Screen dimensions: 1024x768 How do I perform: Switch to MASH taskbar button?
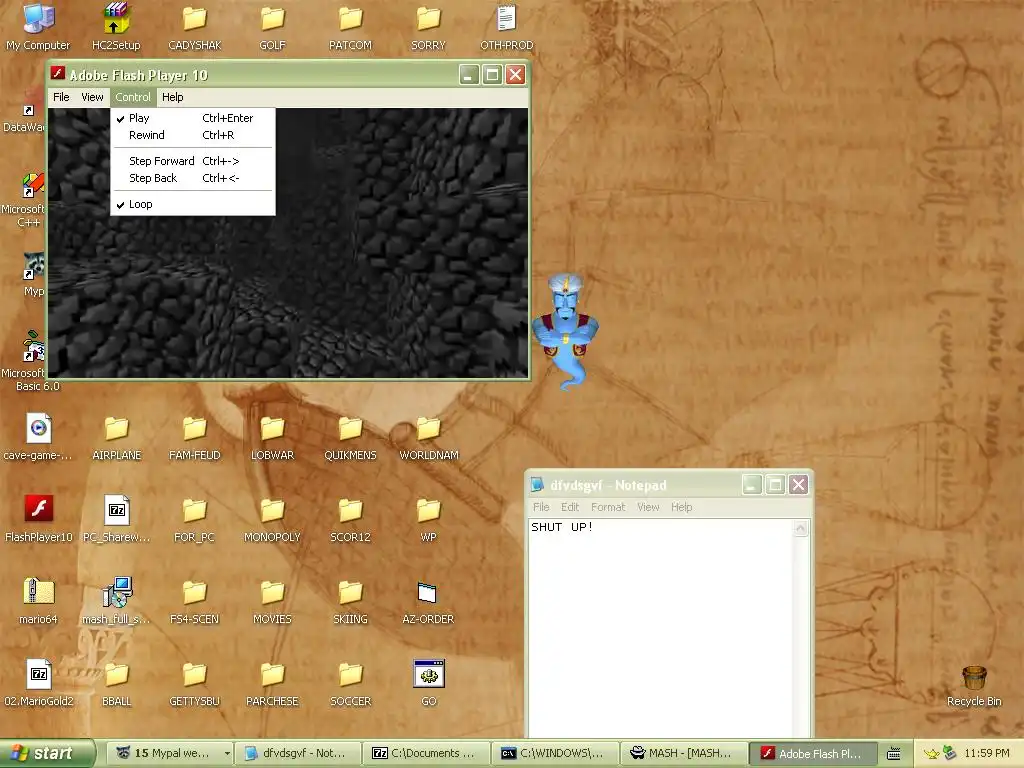[682, 754]
